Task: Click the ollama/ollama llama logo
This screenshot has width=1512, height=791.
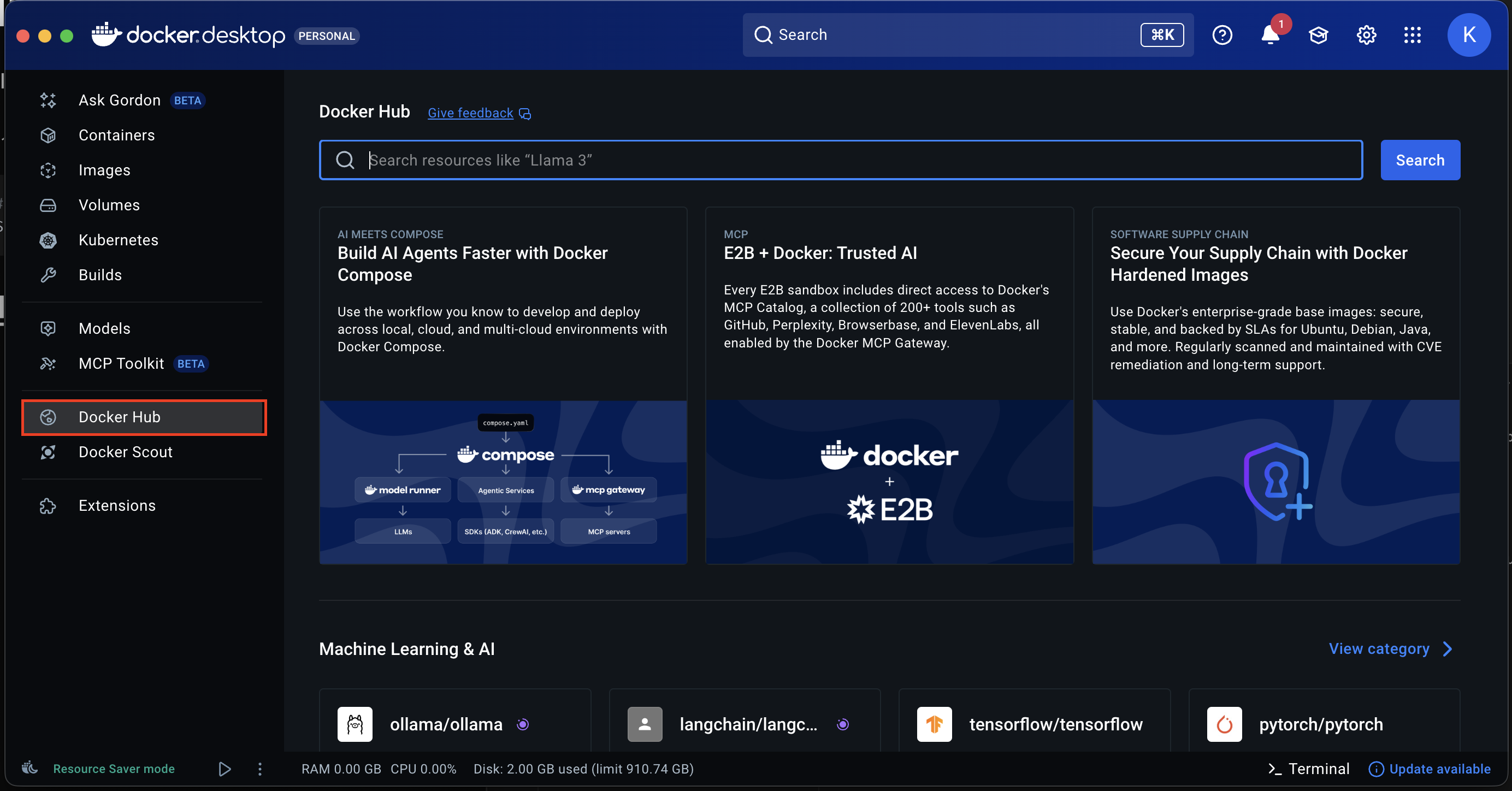Action: click(355, 724)
